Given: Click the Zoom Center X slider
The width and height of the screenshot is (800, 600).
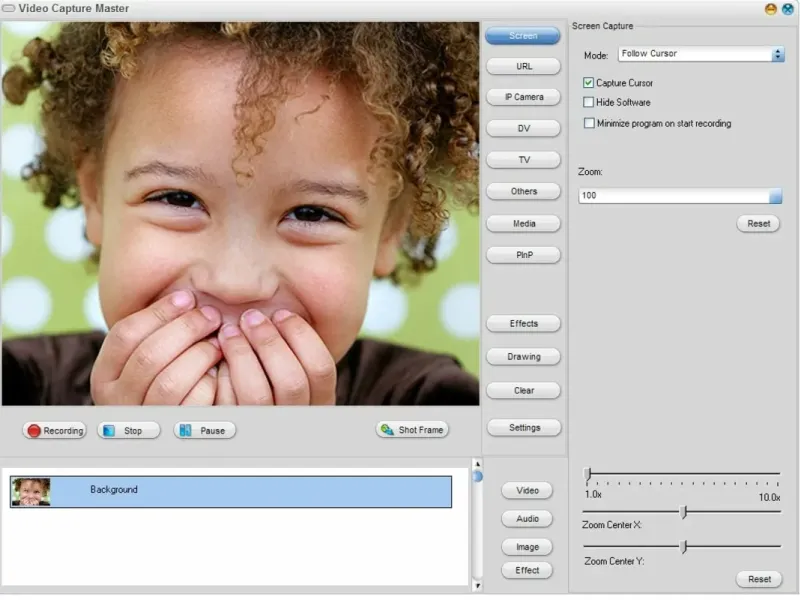Looking at the screenshot, I should coord(683,512).
